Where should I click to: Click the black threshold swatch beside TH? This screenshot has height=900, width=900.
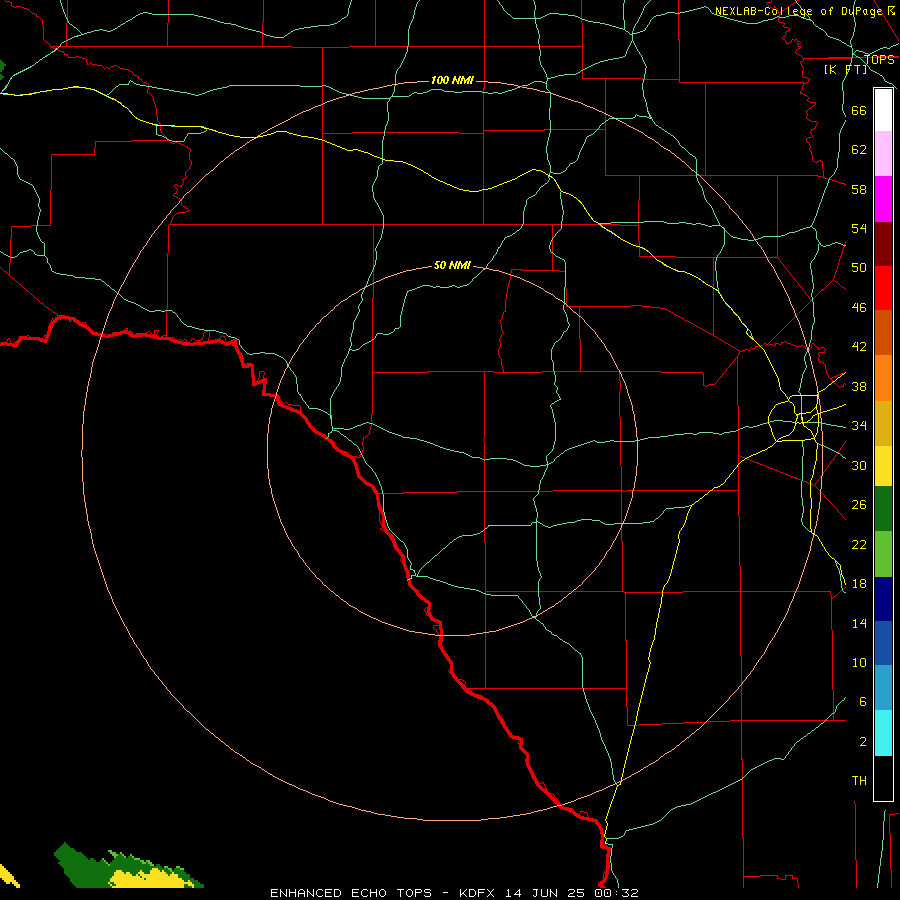(883, 778)
